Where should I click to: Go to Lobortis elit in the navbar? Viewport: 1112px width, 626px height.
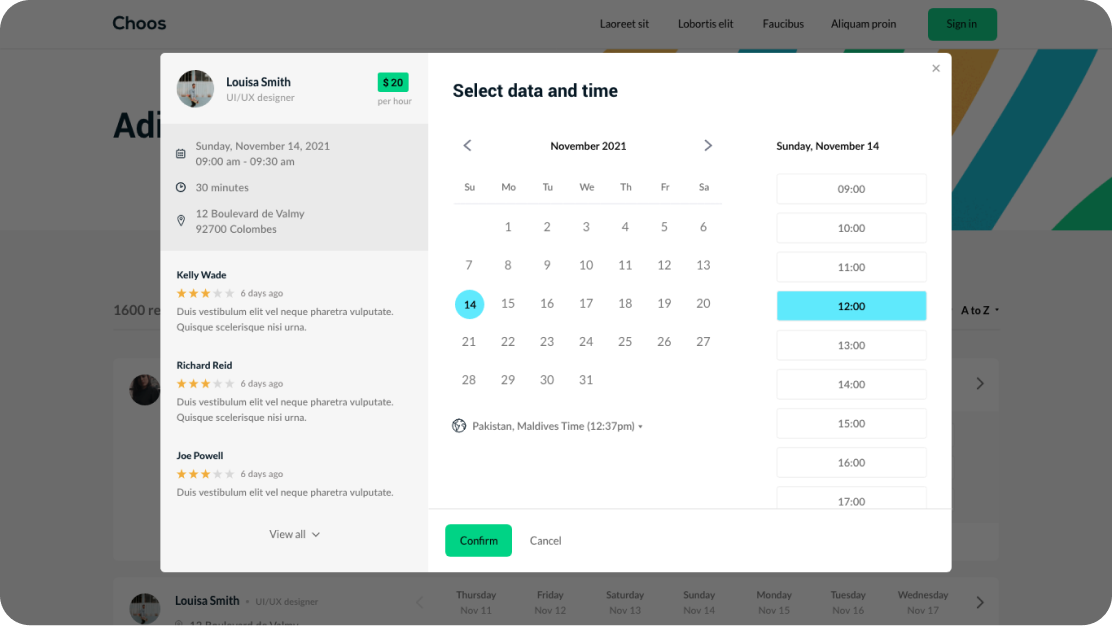[705, 24]
